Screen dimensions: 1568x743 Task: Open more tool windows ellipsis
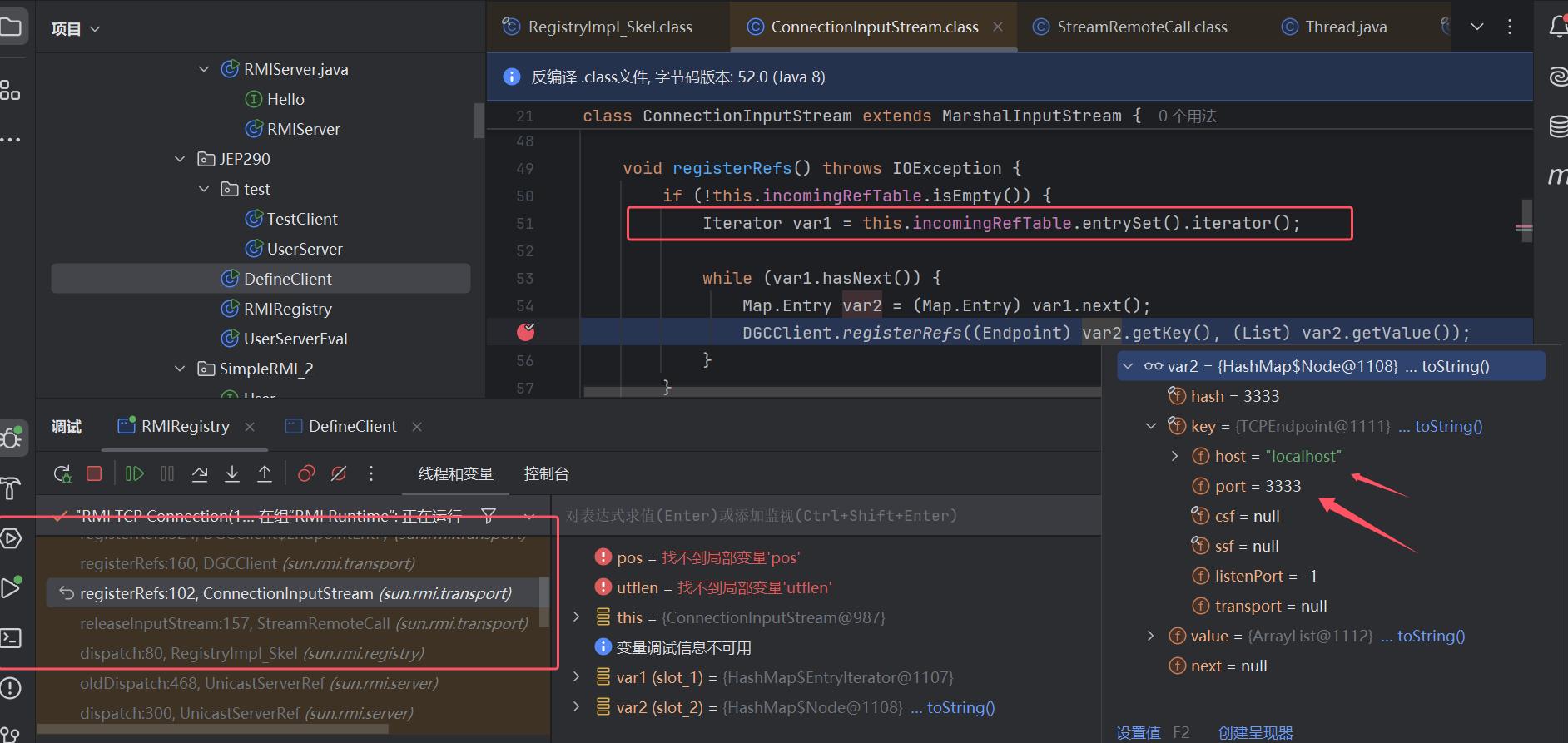click(x=10, y=139)
